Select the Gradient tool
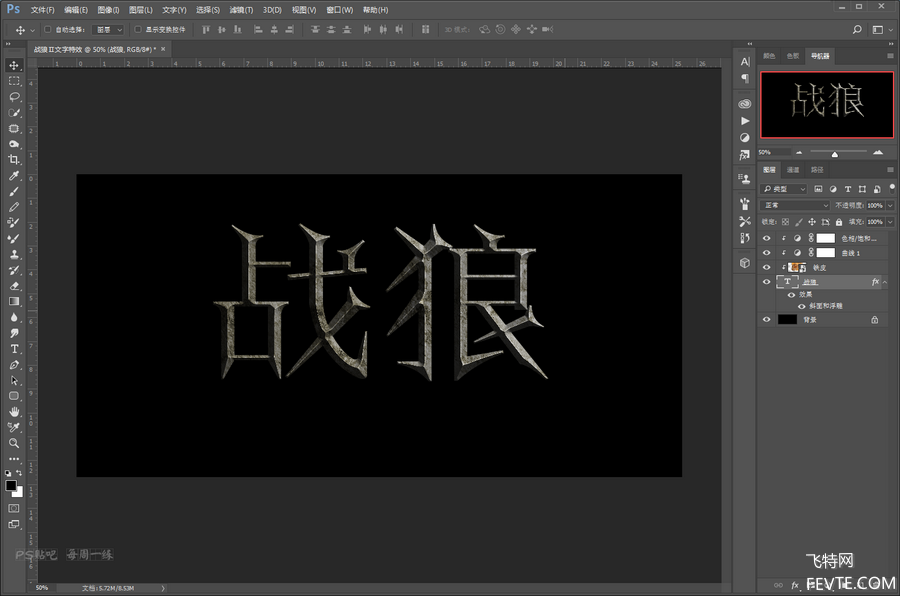This screenshot has width=900, height=596. pyautogui.click(x=14, y=301)
